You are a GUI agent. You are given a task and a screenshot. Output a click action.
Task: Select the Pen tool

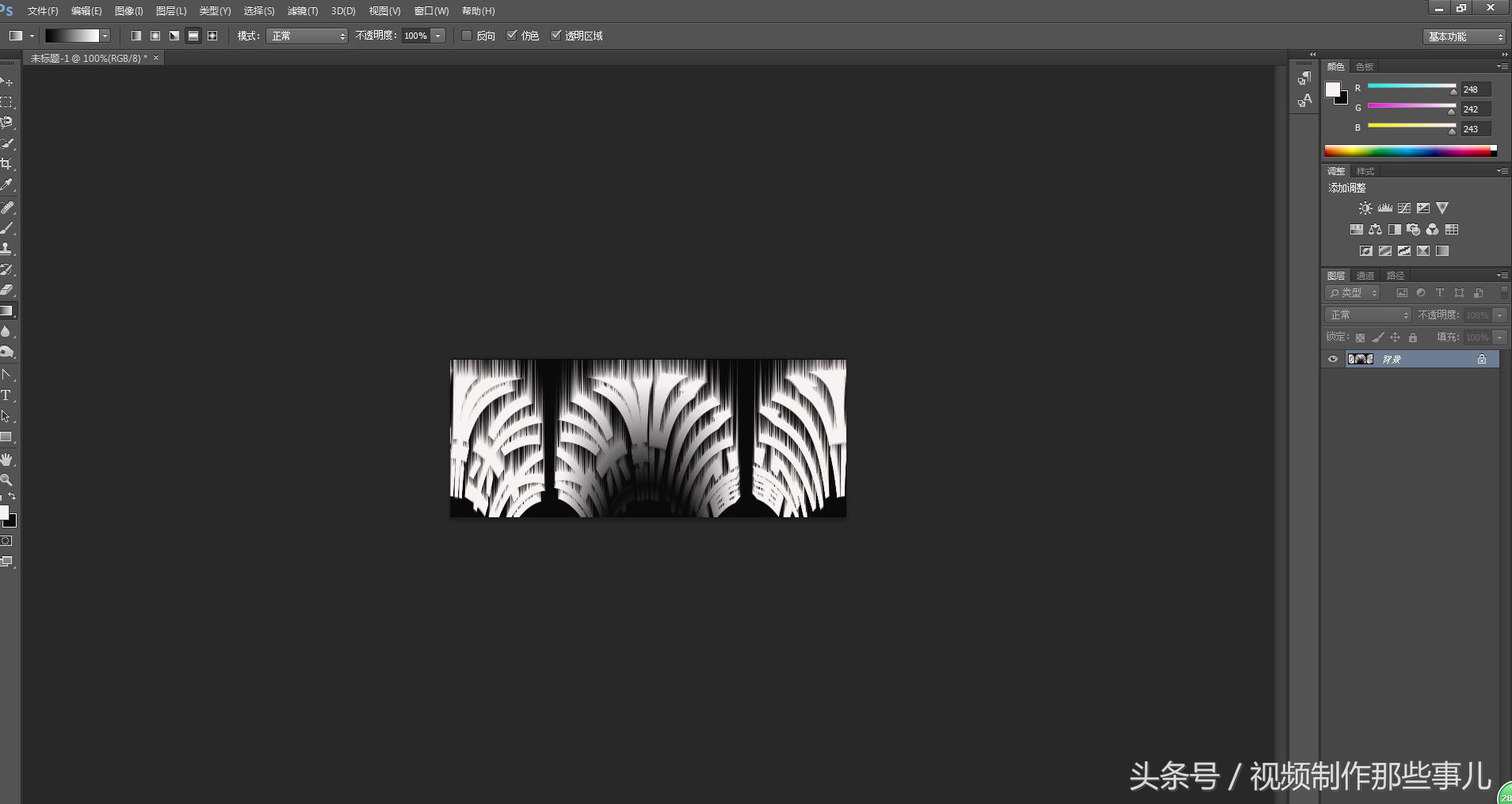point(6,375)
